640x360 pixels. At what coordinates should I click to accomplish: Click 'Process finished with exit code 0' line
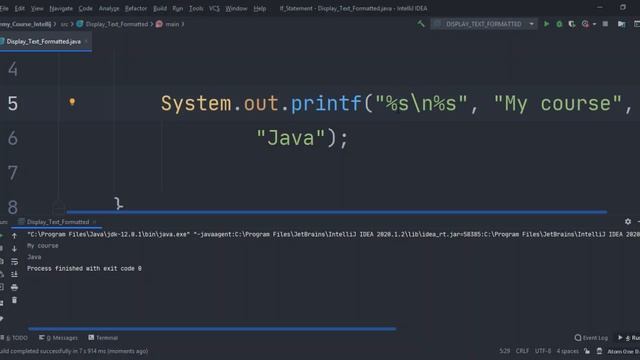tap(84, 269)
